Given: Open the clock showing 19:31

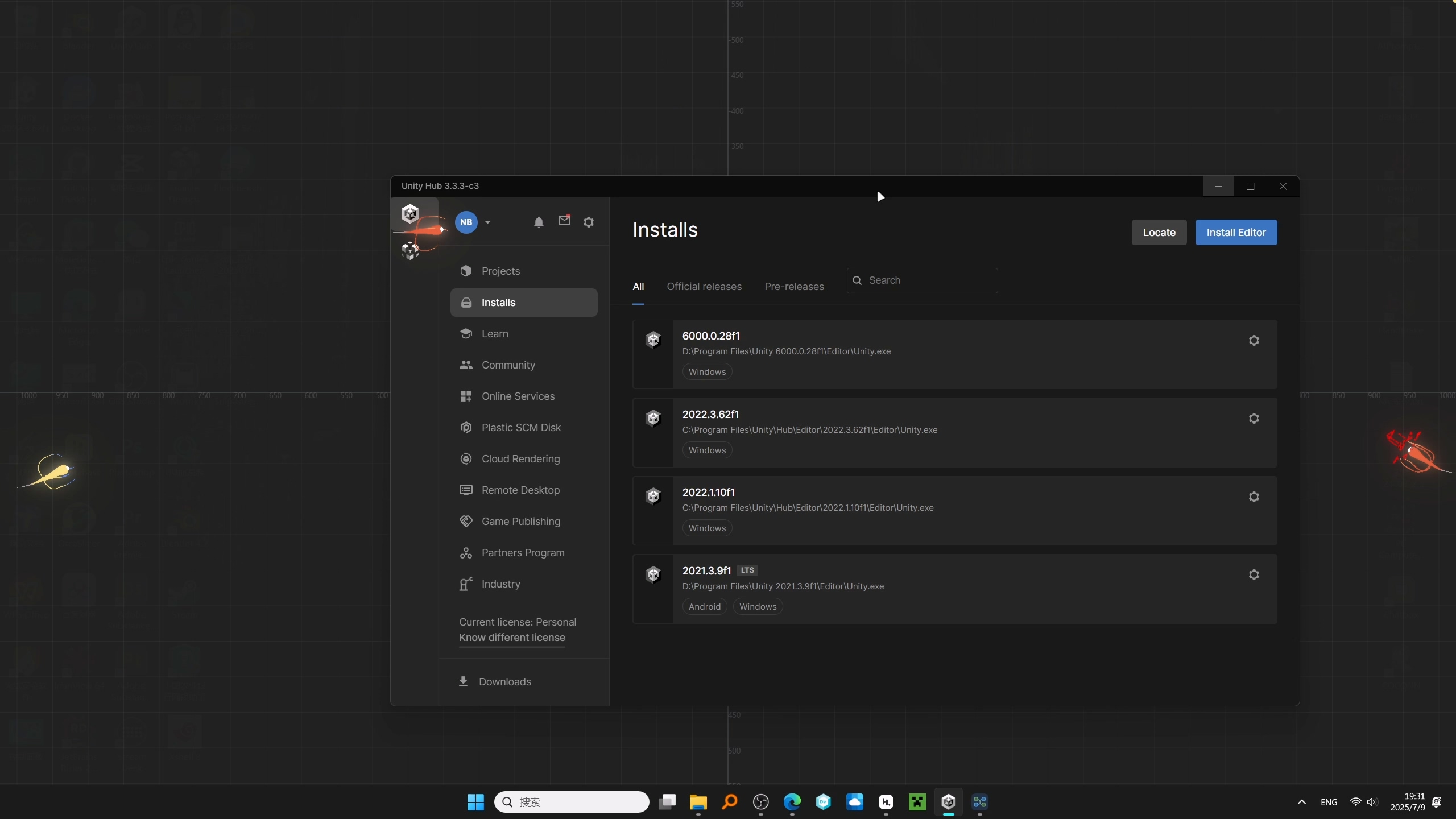Looking at the screenshot, I should point(1408,802).
